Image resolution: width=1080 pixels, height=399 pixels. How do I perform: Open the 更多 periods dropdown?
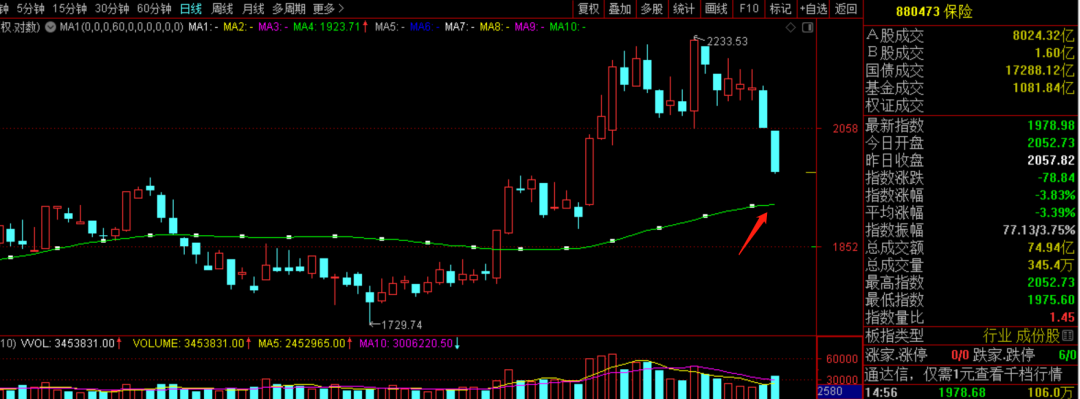point(329,9)
